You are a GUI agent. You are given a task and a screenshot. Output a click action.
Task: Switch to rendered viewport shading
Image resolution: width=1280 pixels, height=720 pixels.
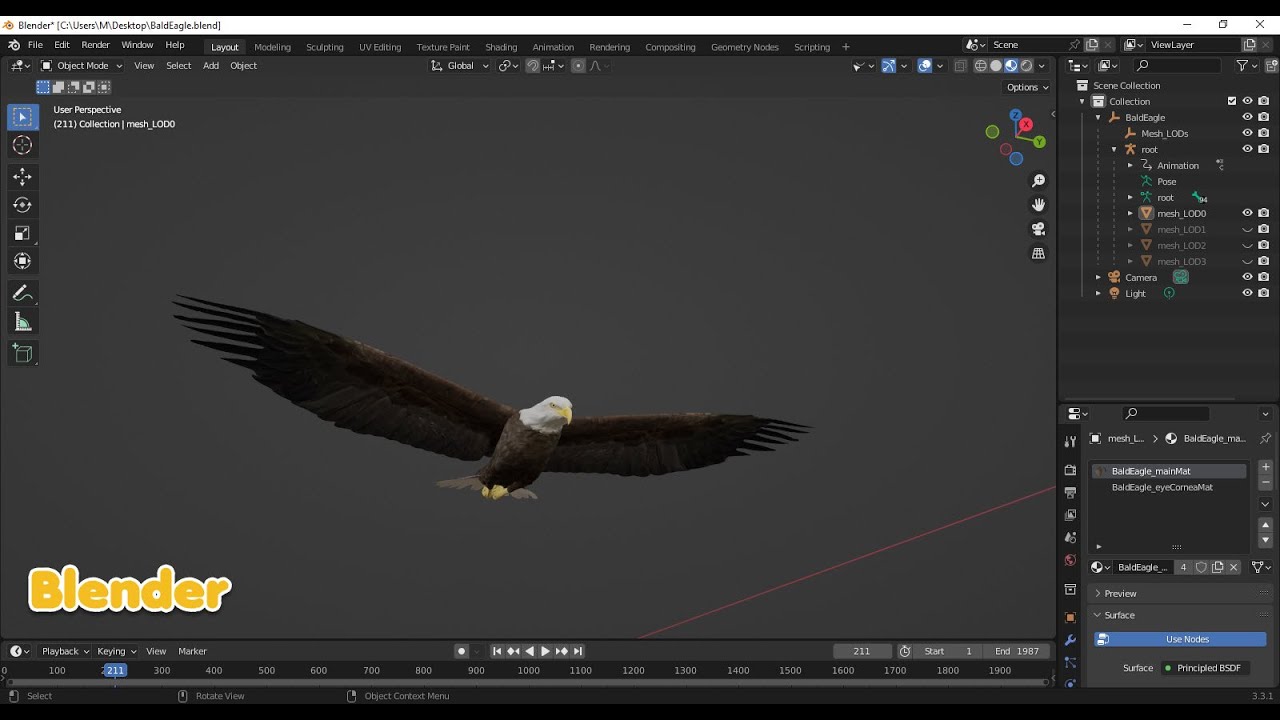[x=1026, y=66]
